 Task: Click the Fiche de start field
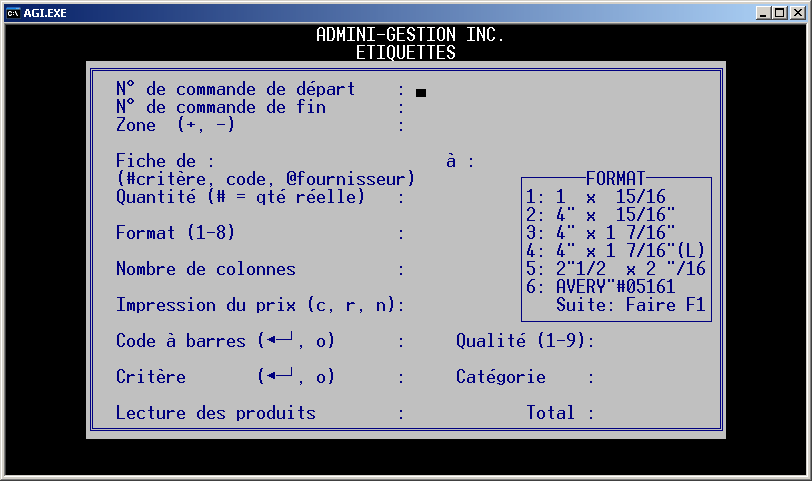(x=320, y=162)
